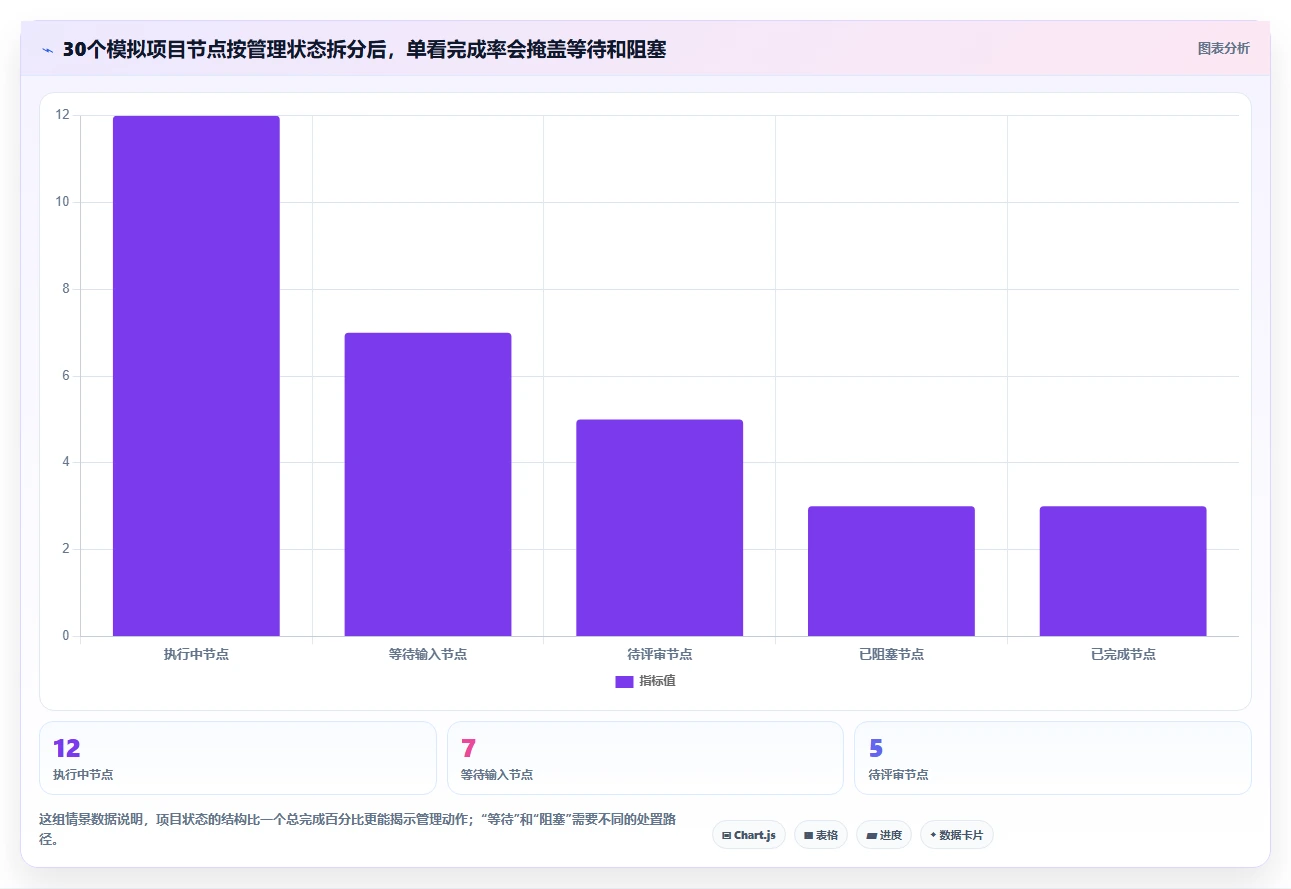This screenshot has height=889, width=1291.
Task: Toggle the 指标值 legend swatch
Action: tap(624, 682)
